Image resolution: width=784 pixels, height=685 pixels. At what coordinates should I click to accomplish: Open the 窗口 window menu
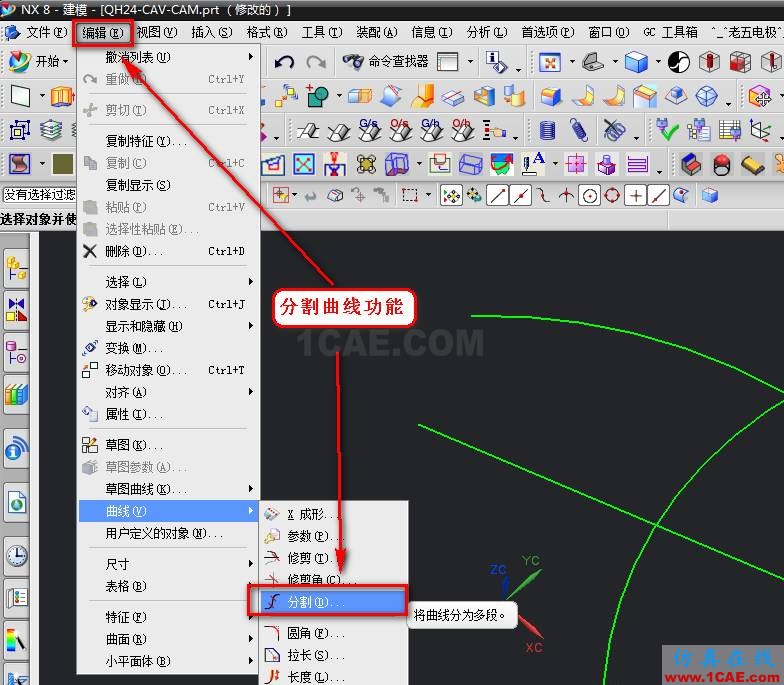point(608,32)
